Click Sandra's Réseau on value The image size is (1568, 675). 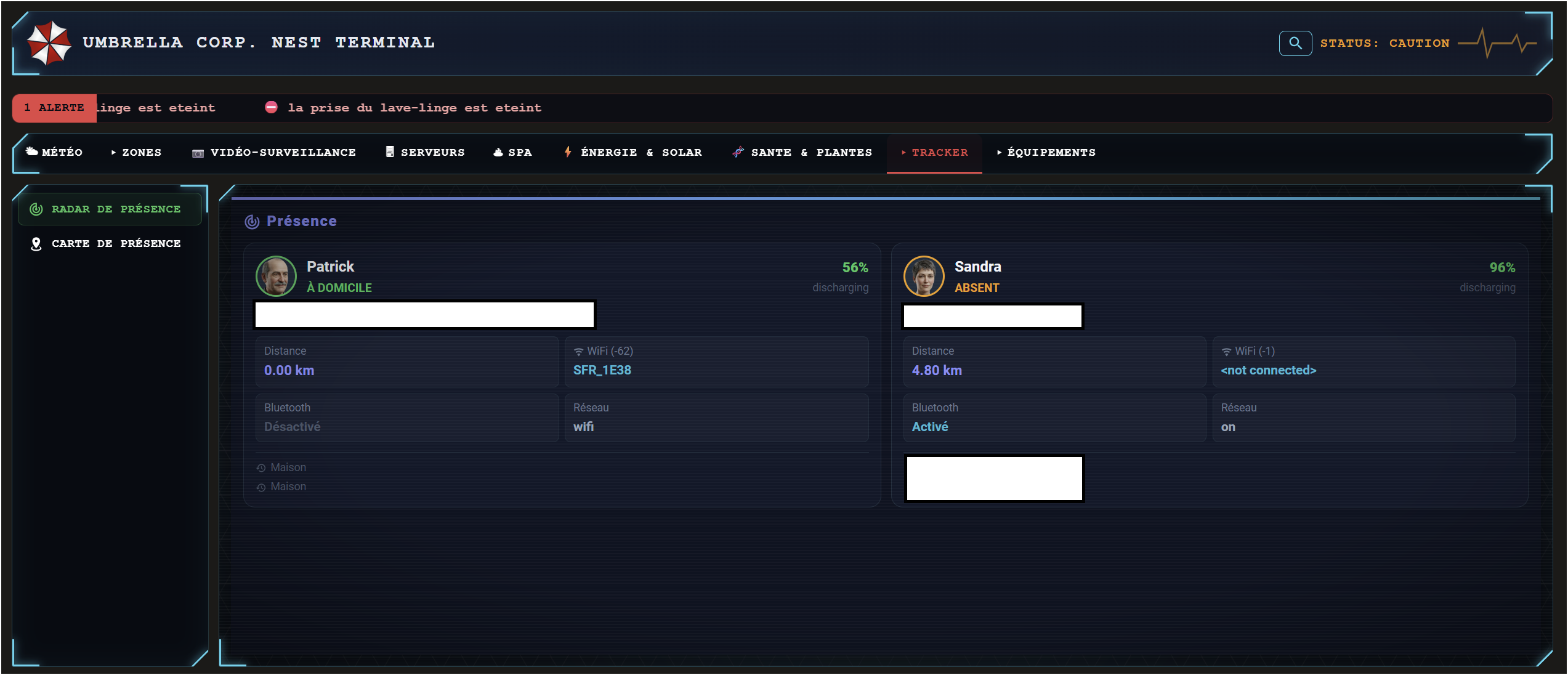[1228, 427]
